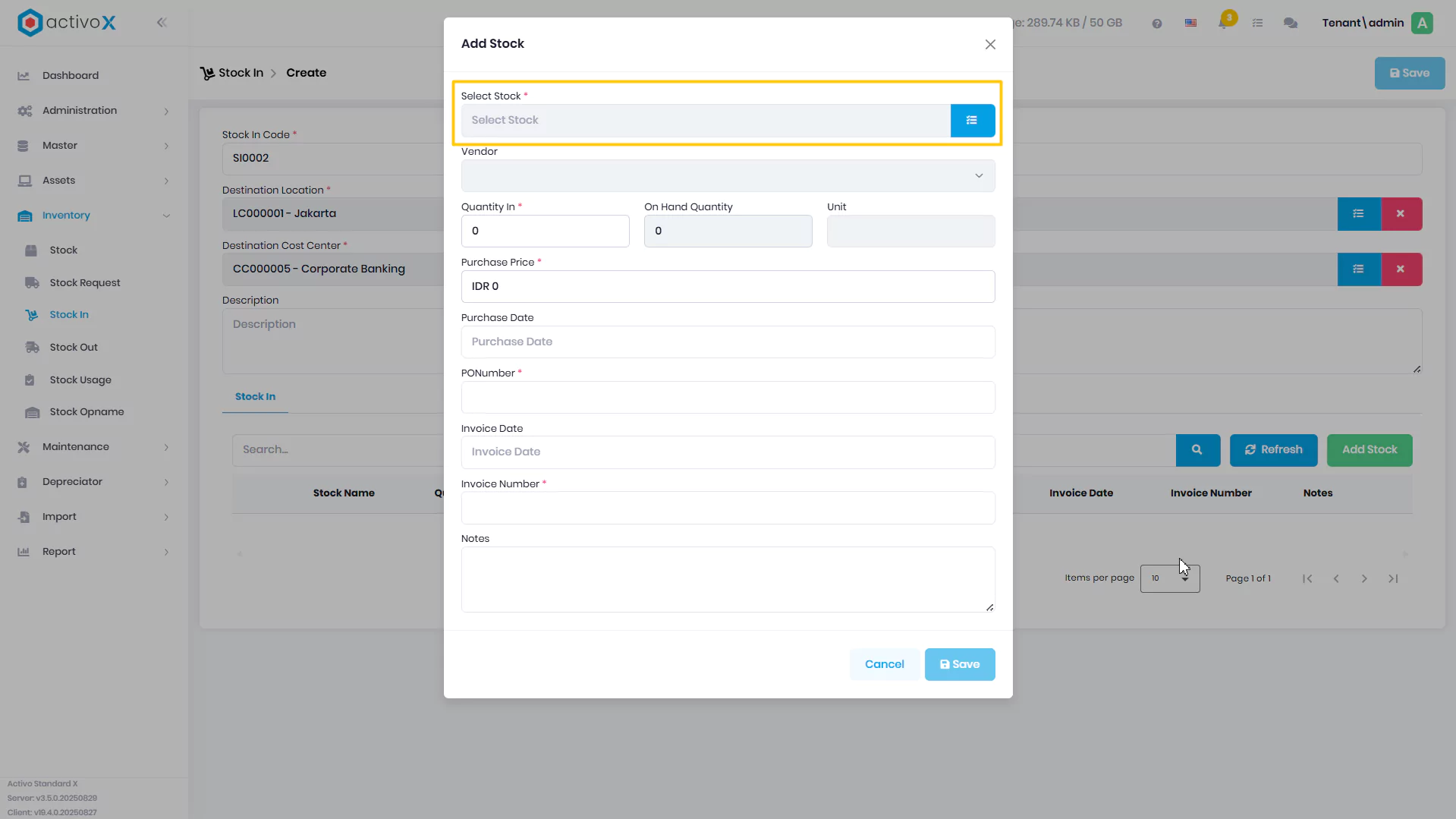Expand the Import menu
This screenshot has height=819, width=1456.
pyautogui.click(x=93, y=517)
